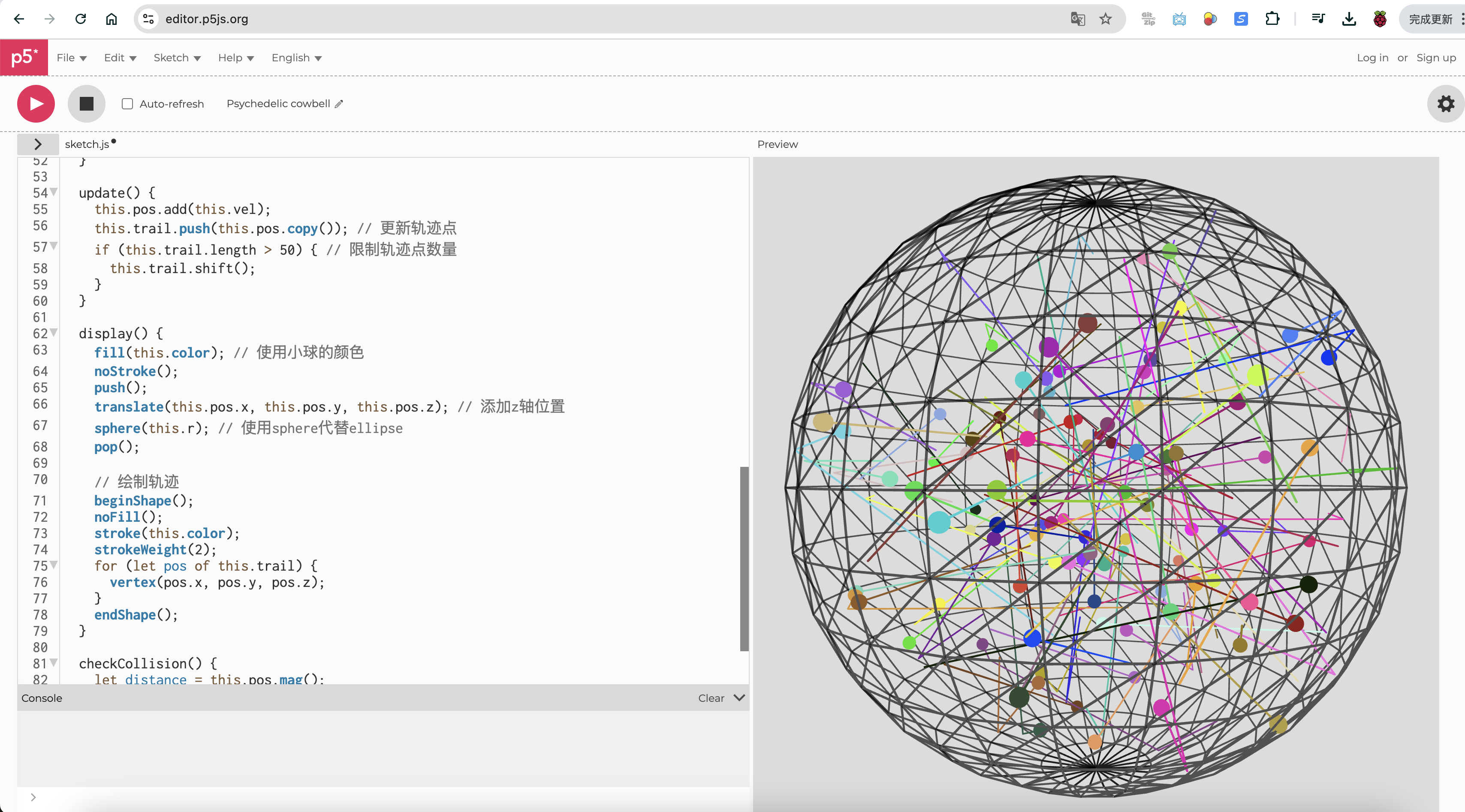Select the sketch.js tab
Viewport: 1465px width, 812px height.
pyautogui.click(x=87, y=144)
